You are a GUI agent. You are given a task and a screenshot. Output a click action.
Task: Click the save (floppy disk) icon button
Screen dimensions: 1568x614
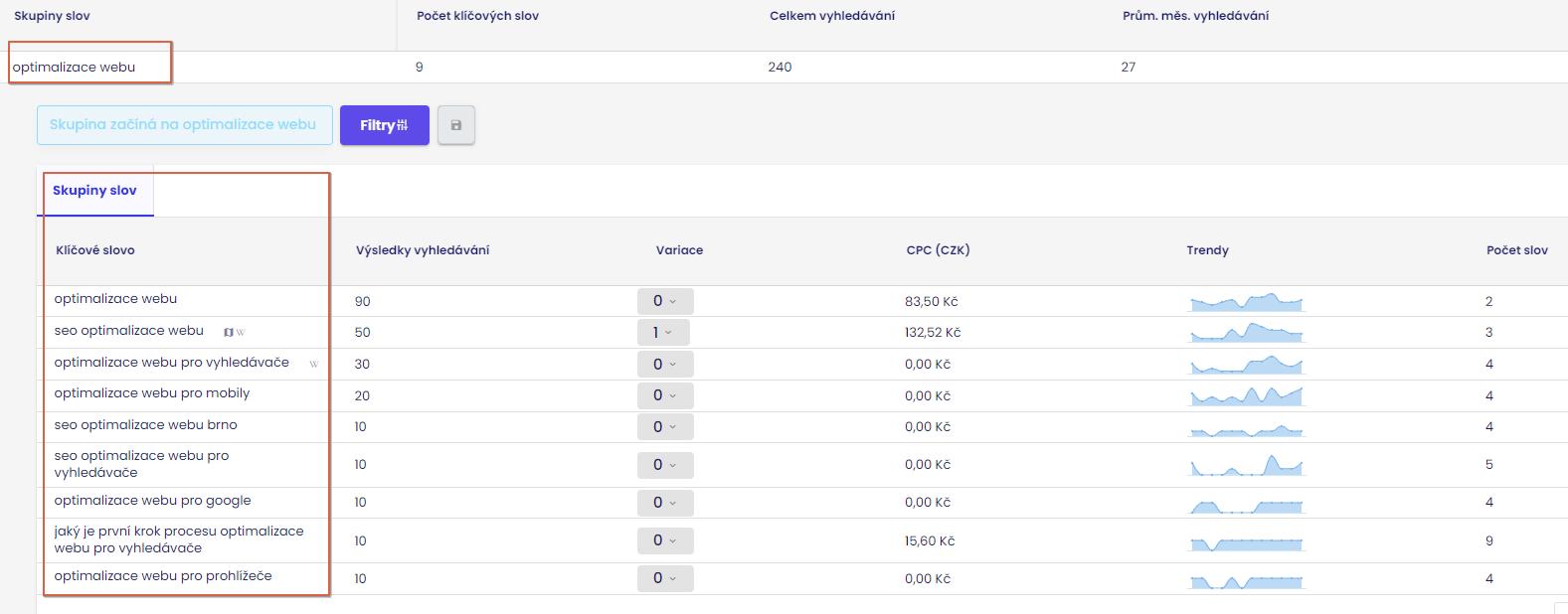(x=456, y=125)
